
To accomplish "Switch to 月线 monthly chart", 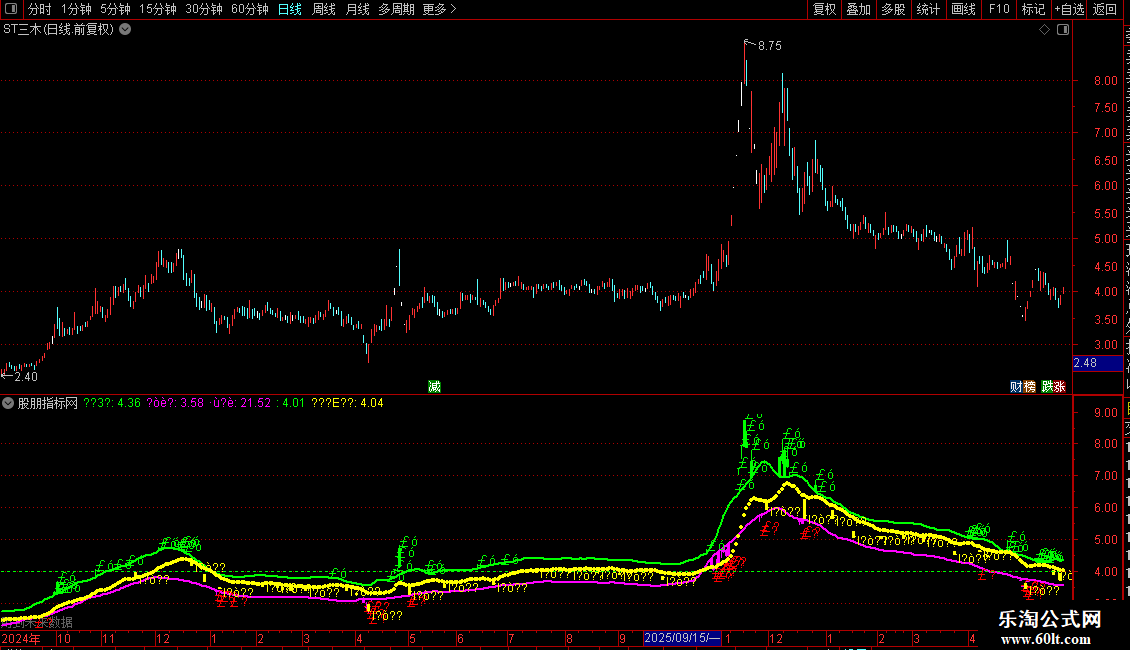I will (x=357, y=9).
